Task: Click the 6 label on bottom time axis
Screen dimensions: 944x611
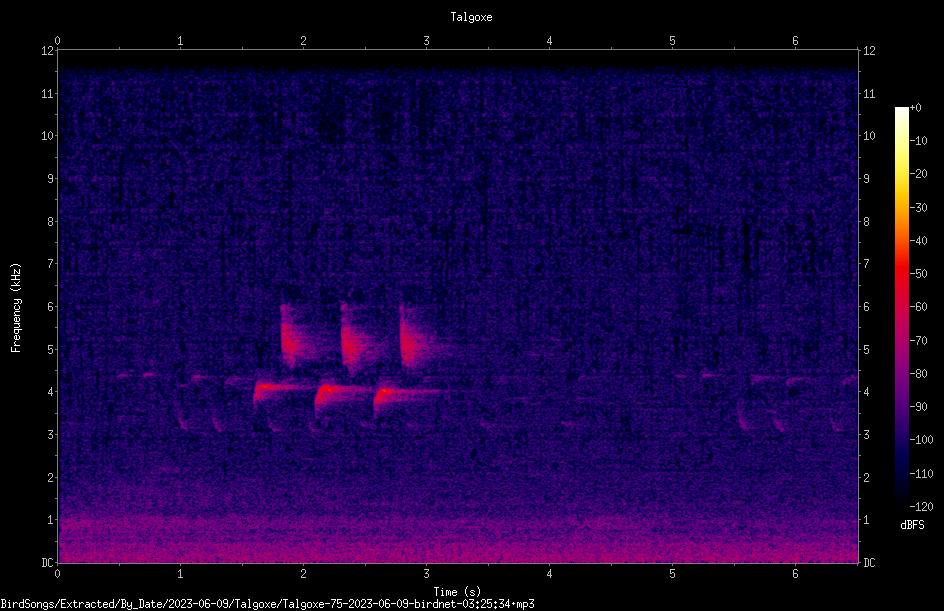Action: (795, 574)
